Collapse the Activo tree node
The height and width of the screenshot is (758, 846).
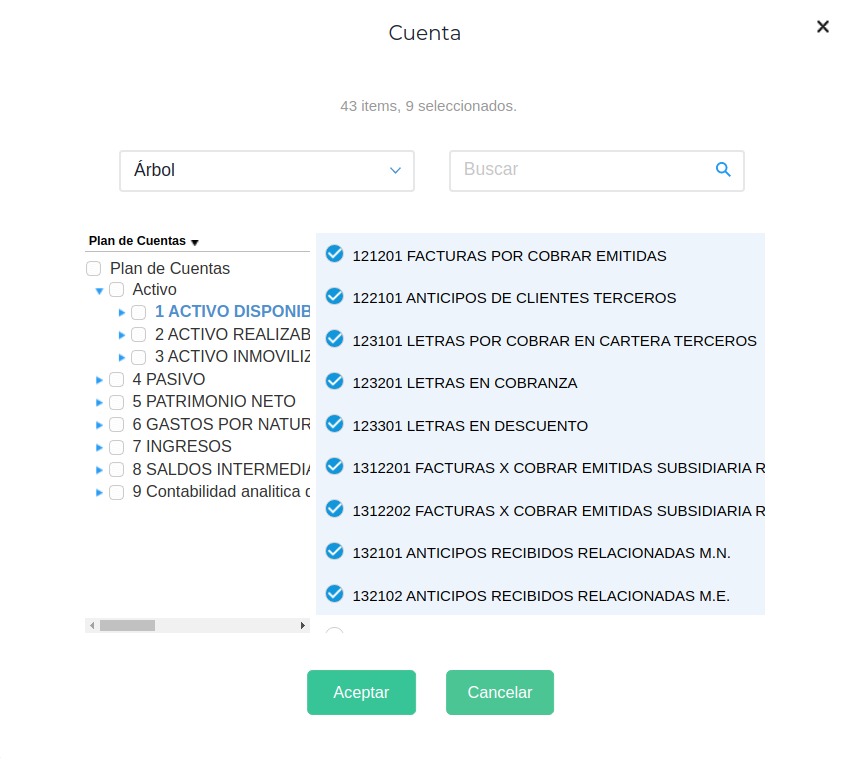point(99,291)
